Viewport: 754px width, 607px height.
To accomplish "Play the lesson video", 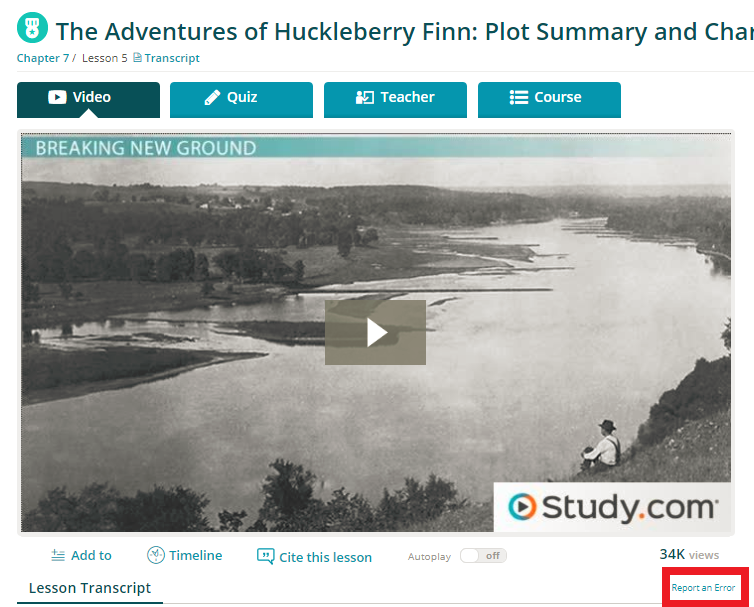I will click(375, 332).
